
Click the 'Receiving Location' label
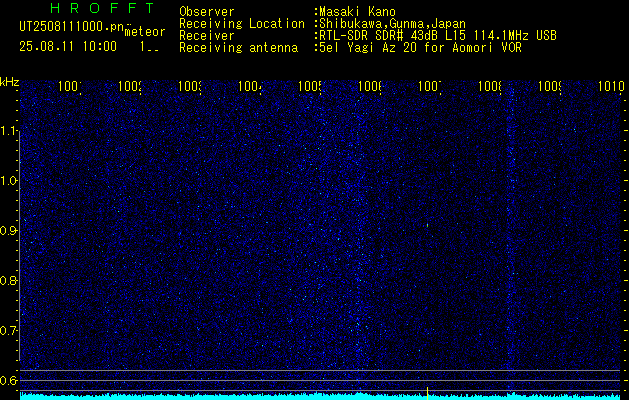pyautogui.click(x=242, y=24)
